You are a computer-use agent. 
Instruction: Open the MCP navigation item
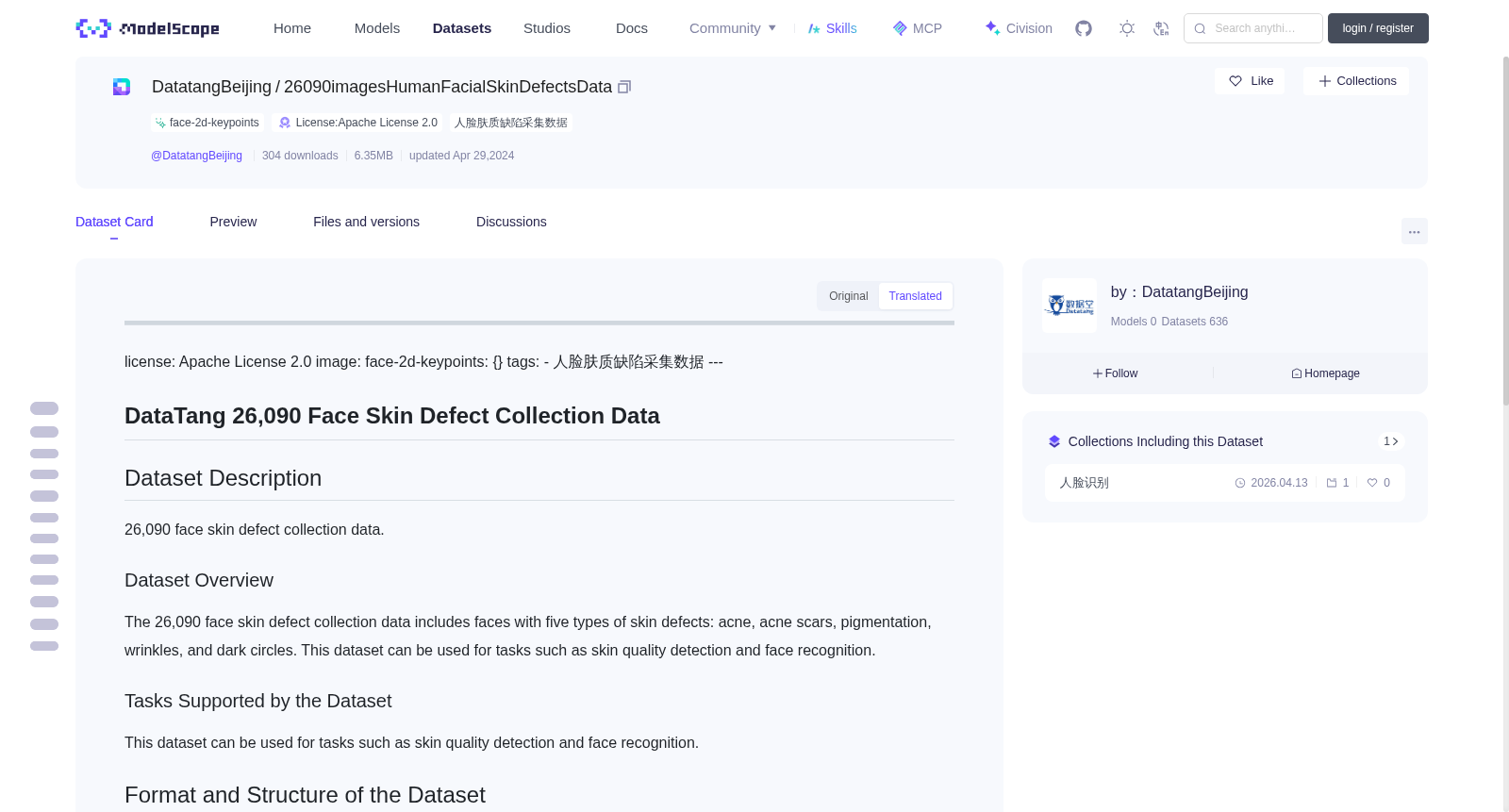[x=917, y=28]
